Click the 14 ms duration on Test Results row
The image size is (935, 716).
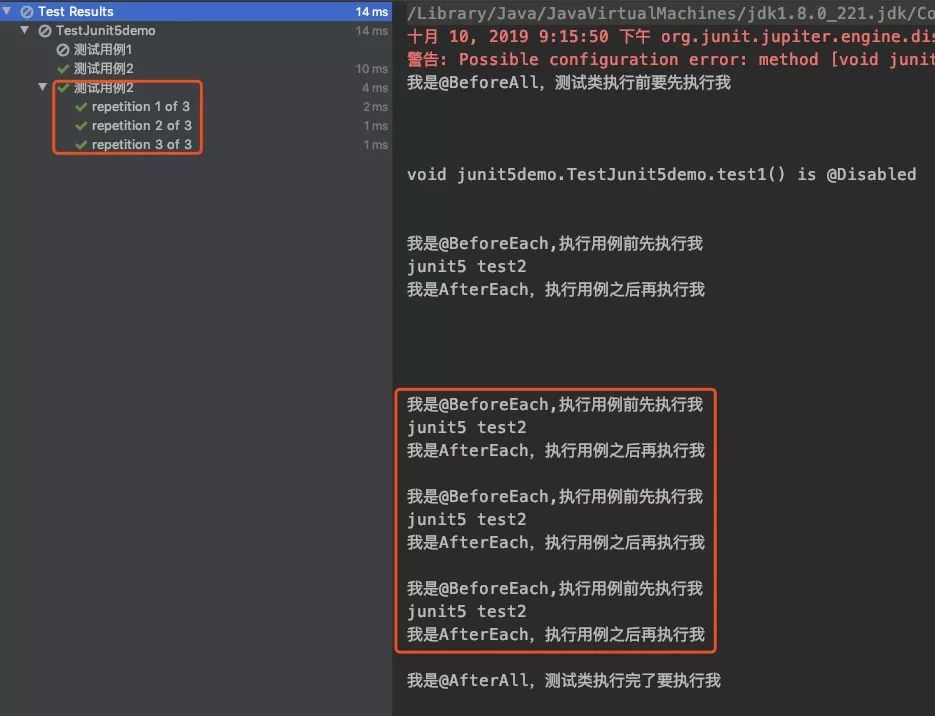[371, 11]
